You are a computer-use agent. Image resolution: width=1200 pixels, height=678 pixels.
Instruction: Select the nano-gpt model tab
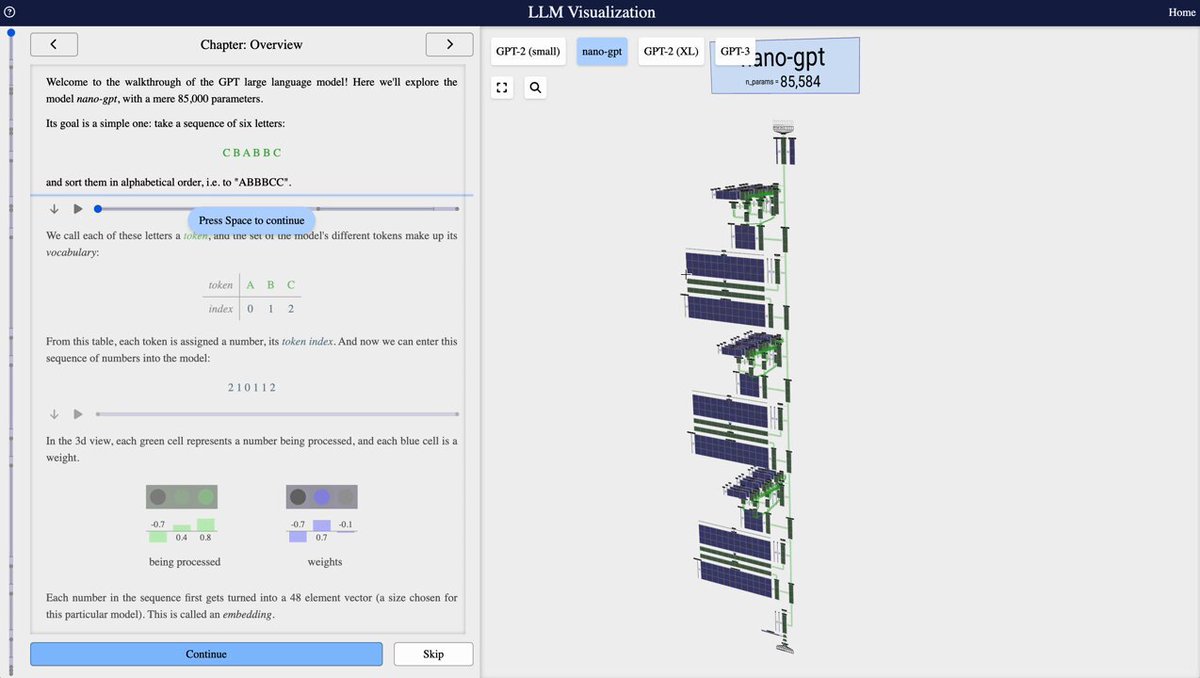602,51
